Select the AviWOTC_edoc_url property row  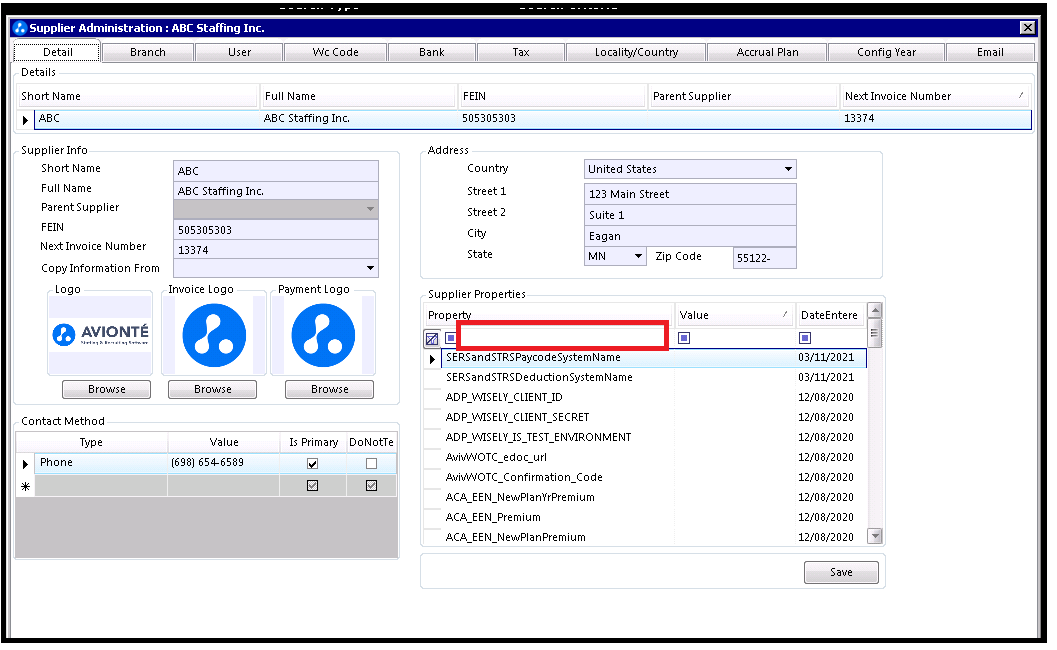point(645,457)
